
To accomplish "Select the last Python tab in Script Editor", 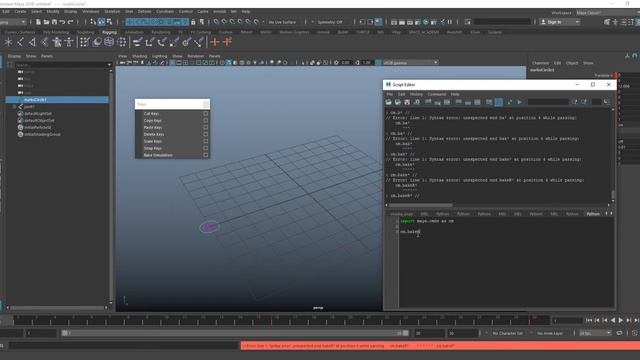I will tap(593, 213).
